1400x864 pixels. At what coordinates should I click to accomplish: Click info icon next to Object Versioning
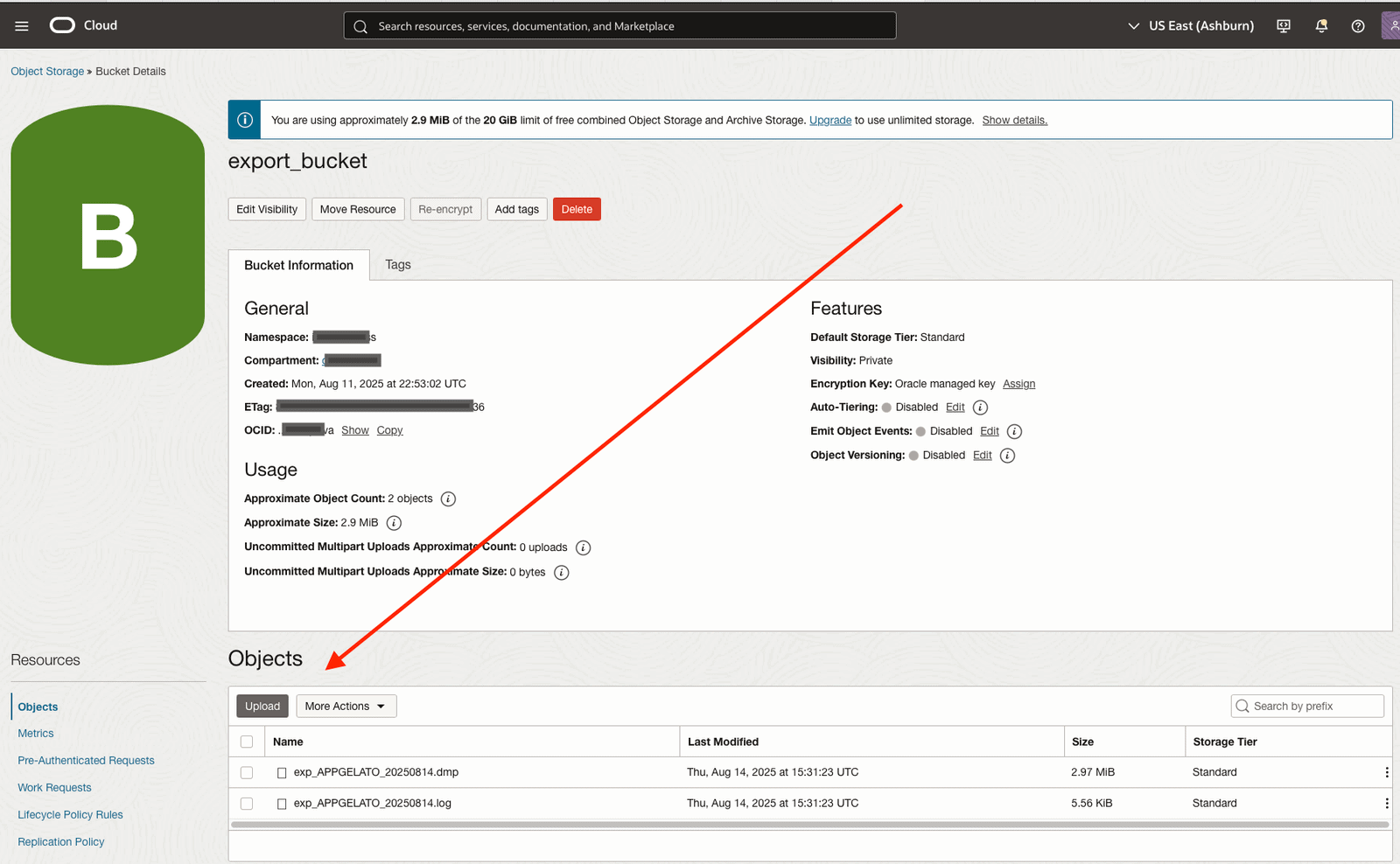(x=1007, y=456)
